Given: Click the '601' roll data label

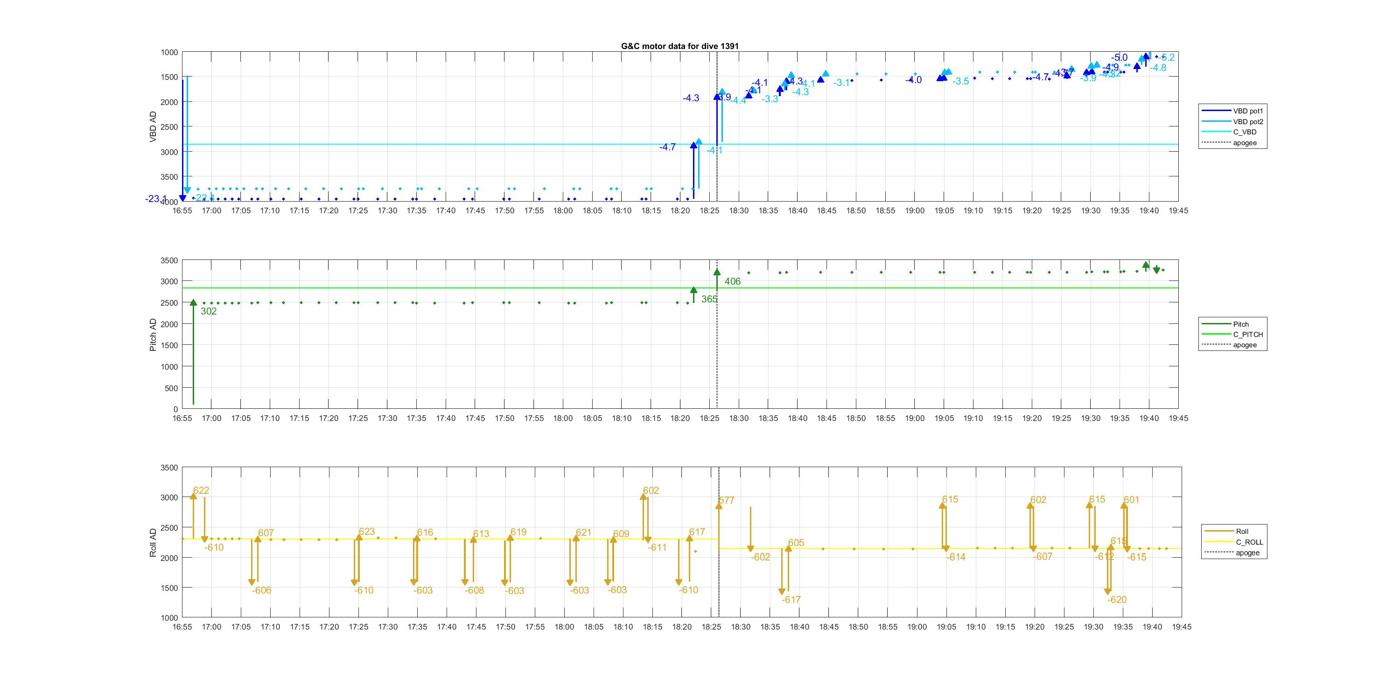Looking at the screenshot, I should (1131, 500).
